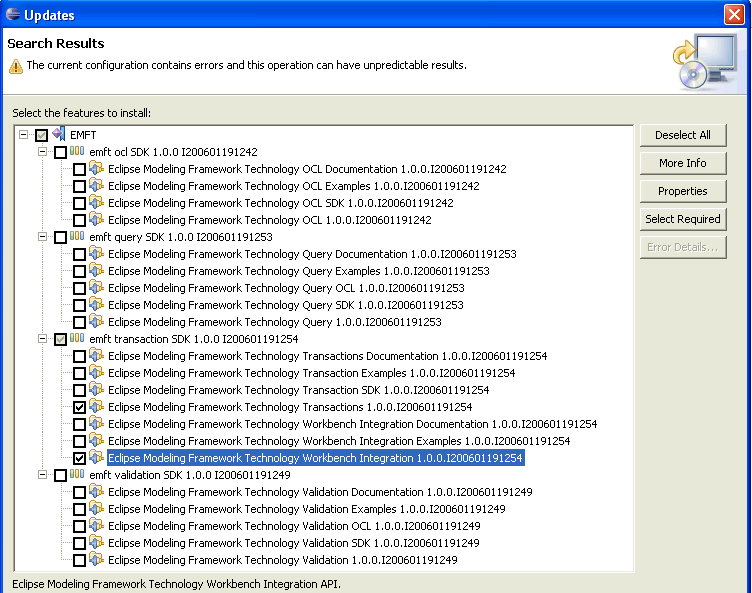Collapse the emft query SDK node
This screenshot has height=593, width=752.
42,237
